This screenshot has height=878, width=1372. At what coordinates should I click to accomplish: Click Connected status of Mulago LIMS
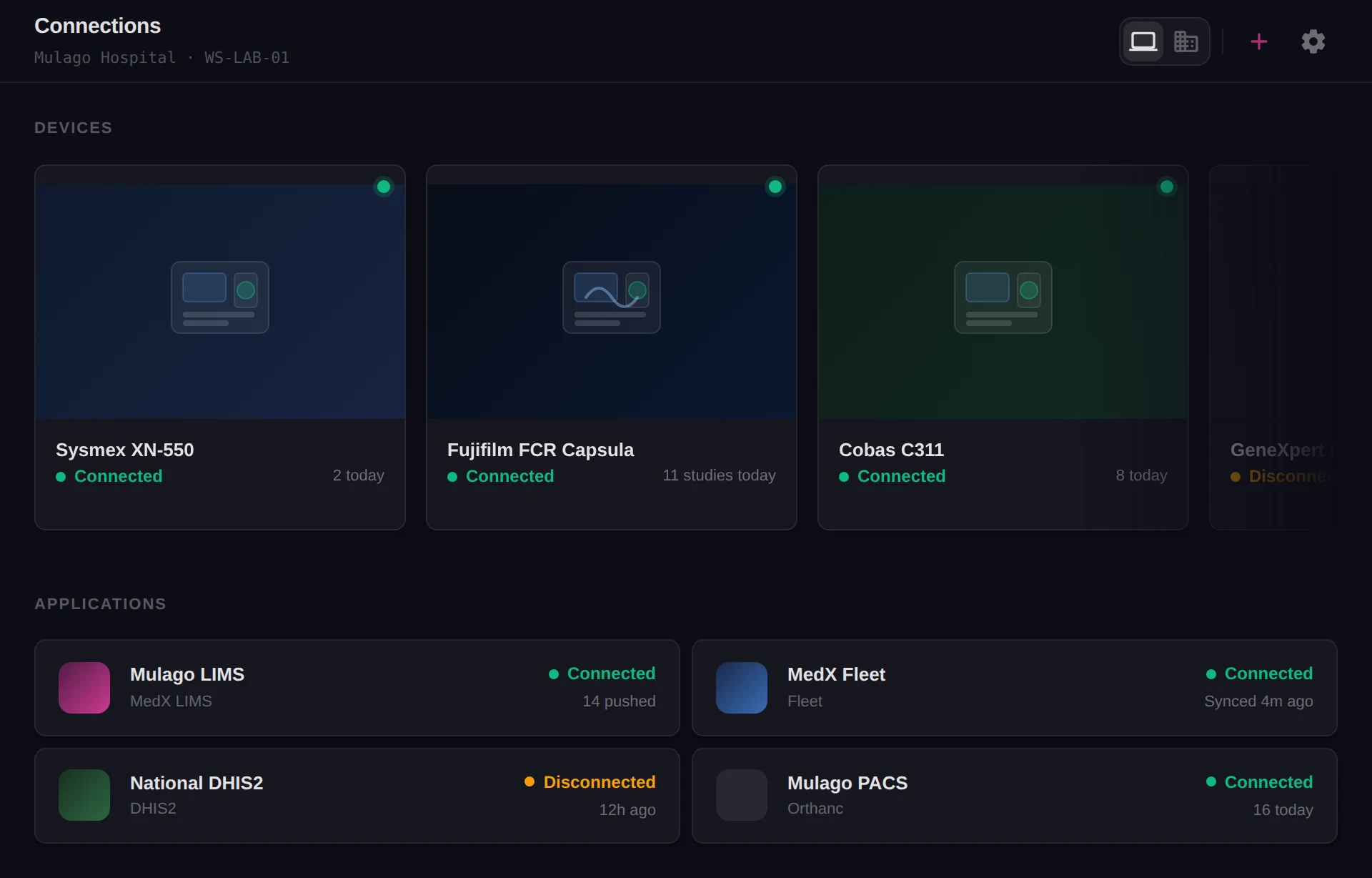602,674
